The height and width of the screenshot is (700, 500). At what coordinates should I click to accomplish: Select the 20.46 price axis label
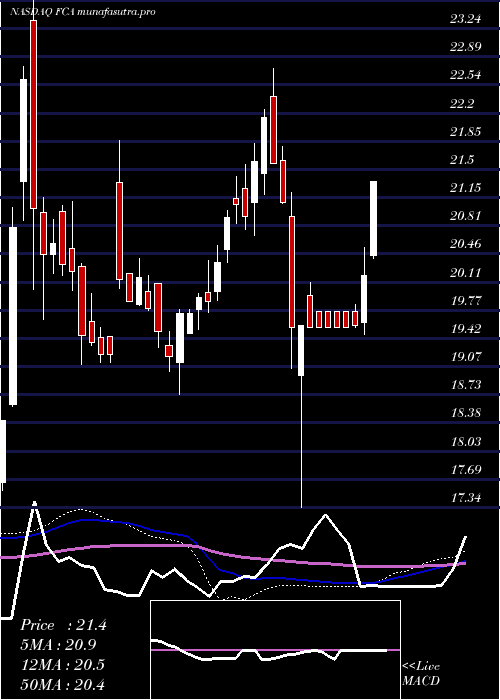point(466,244)
